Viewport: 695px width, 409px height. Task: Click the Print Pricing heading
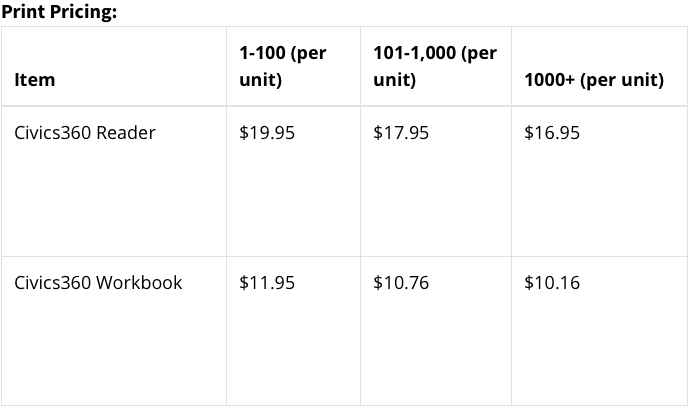(59, 11)
